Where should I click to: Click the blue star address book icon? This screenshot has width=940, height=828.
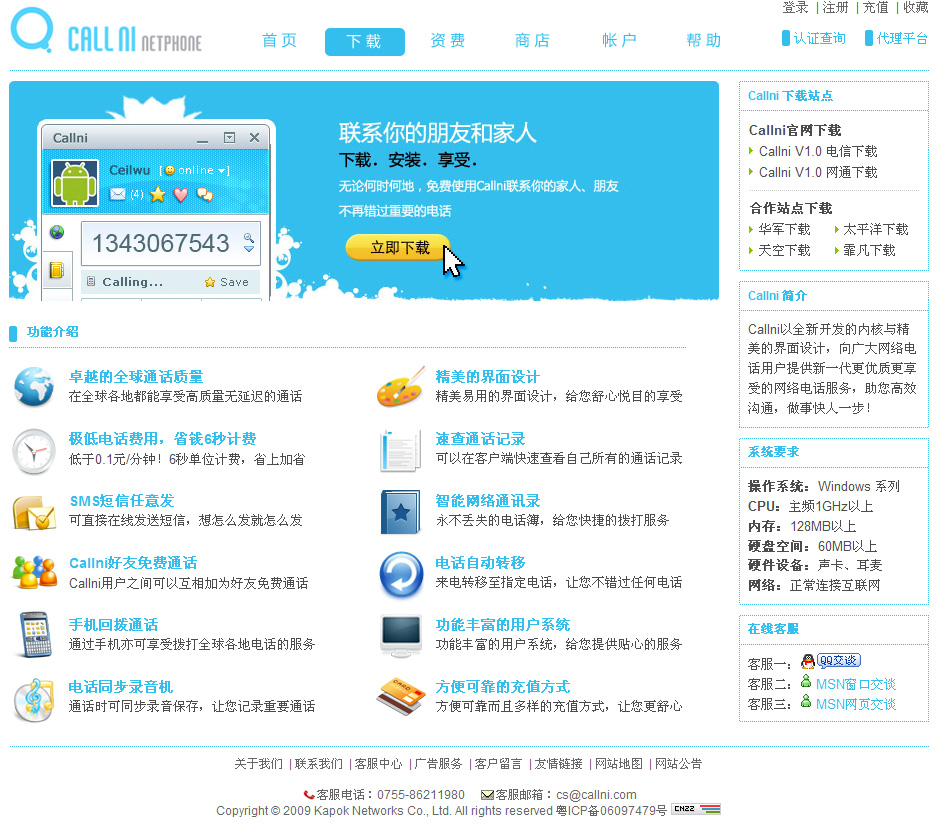click(400, 512)
